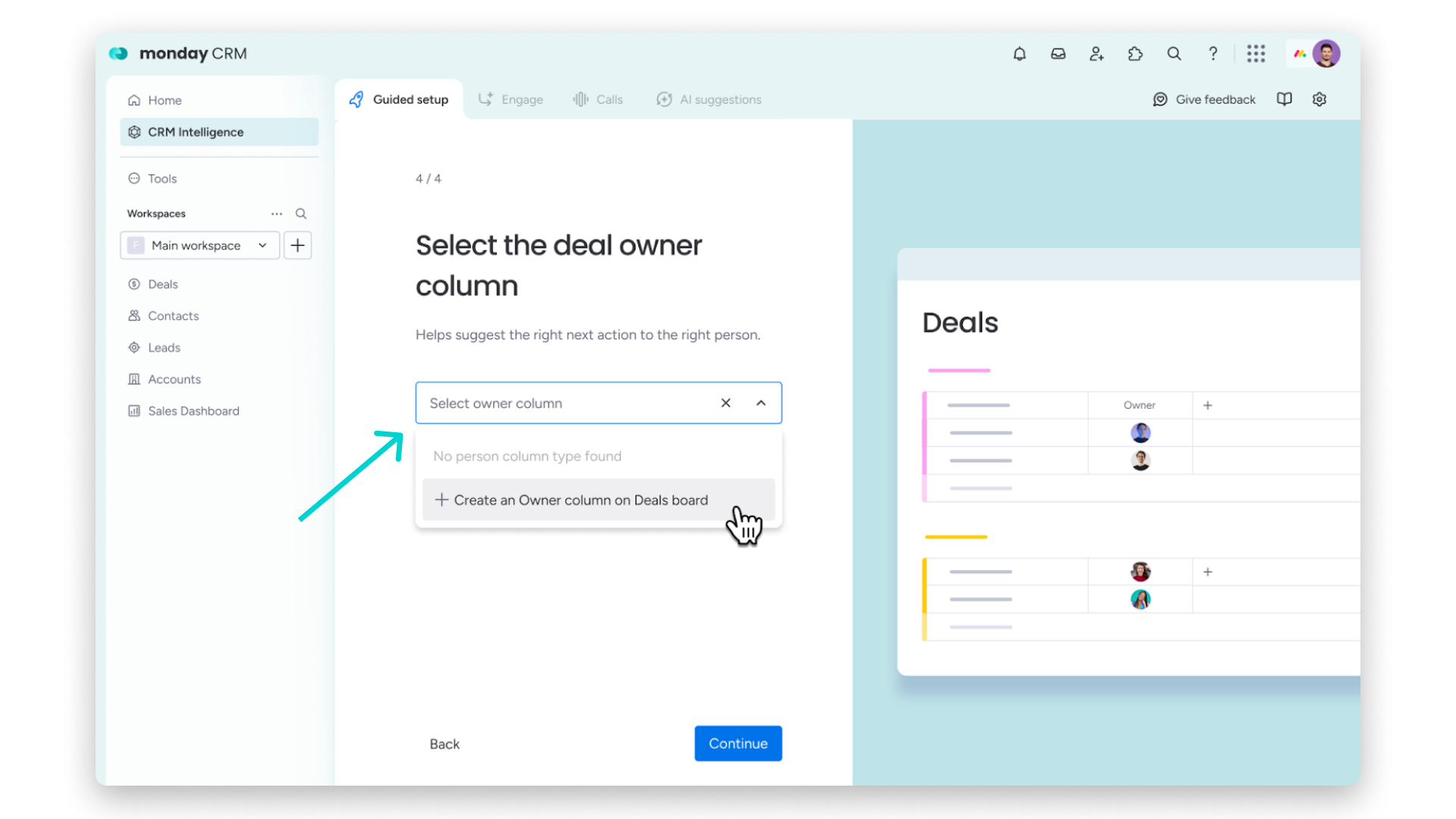
Task: Open the help question mark
Action: pos(1213,54)
